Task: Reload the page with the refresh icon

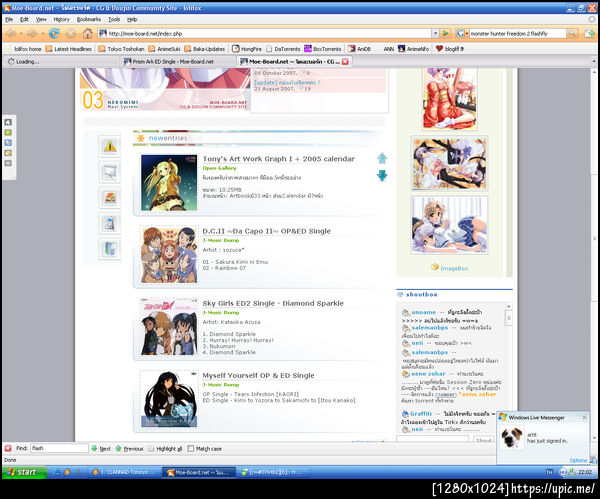Action: pos(54,34)
